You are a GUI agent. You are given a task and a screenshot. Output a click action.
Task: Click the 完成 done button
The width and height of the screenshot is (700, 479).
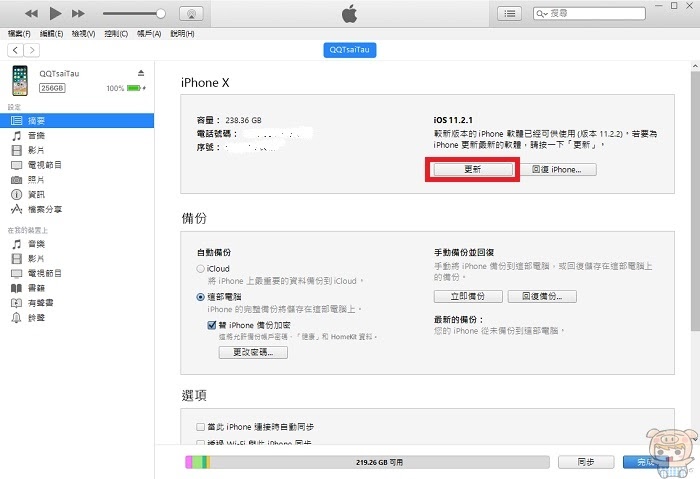click(646, 462)
